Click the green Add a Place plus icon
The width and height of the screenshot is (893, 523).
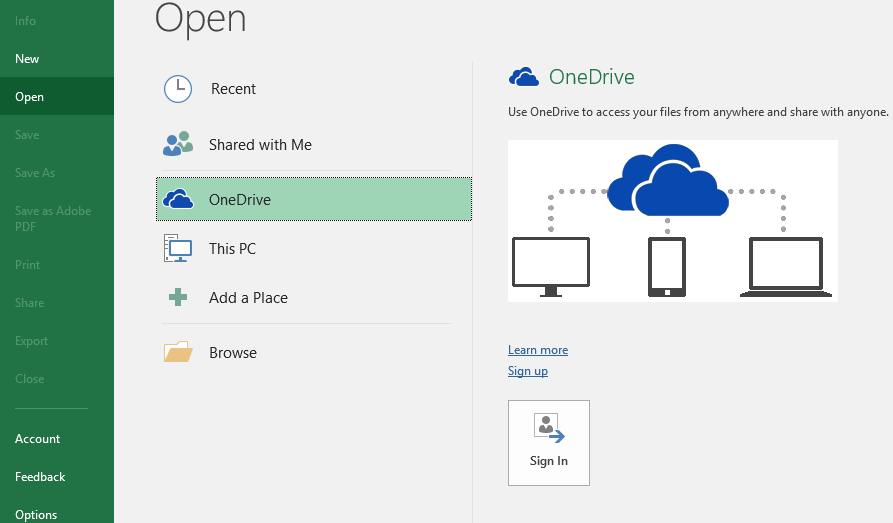tap(177, 297)
